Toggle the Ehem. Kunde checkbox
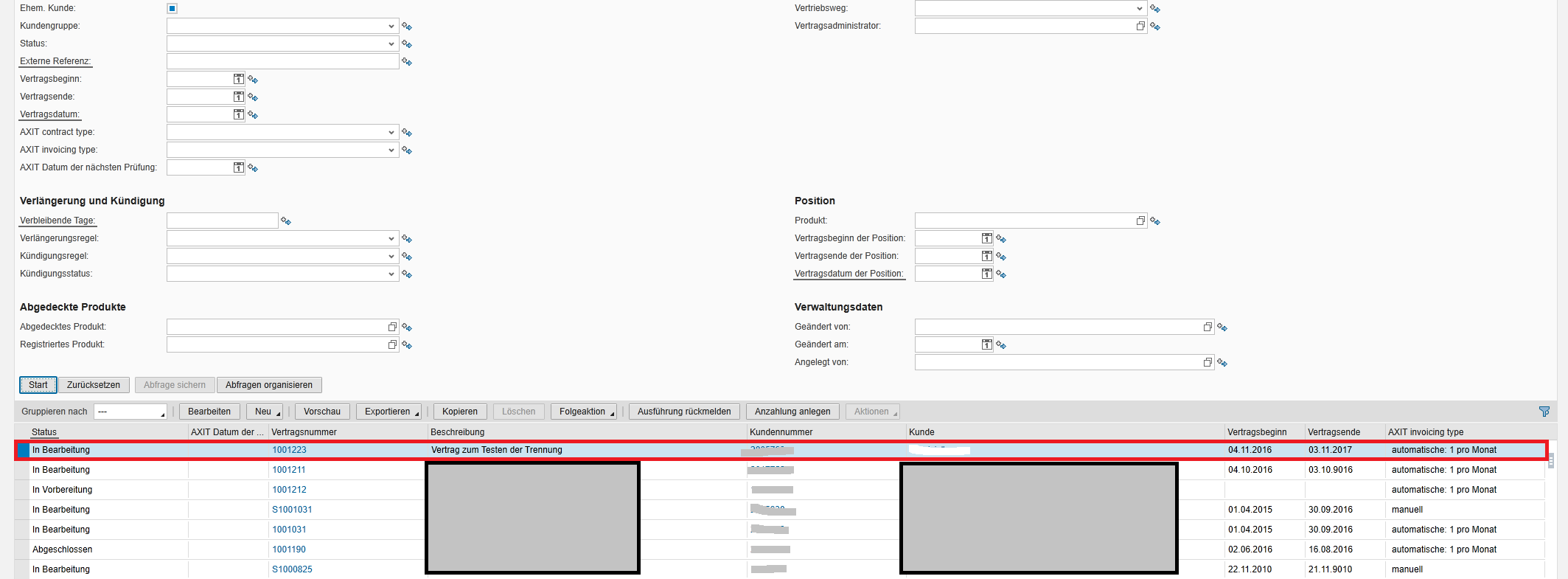The width and height of the screenshot is (1568, 579). coord(172,8)
